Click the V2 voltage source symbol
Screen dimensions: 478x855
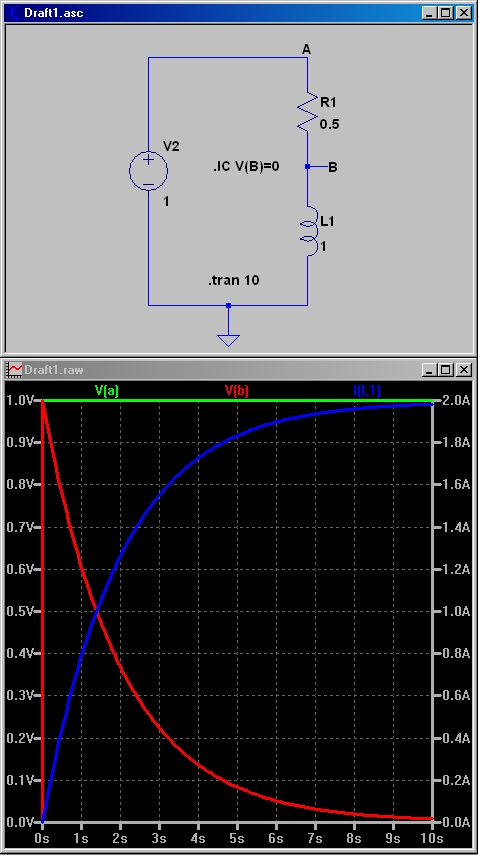coord(148,171)
